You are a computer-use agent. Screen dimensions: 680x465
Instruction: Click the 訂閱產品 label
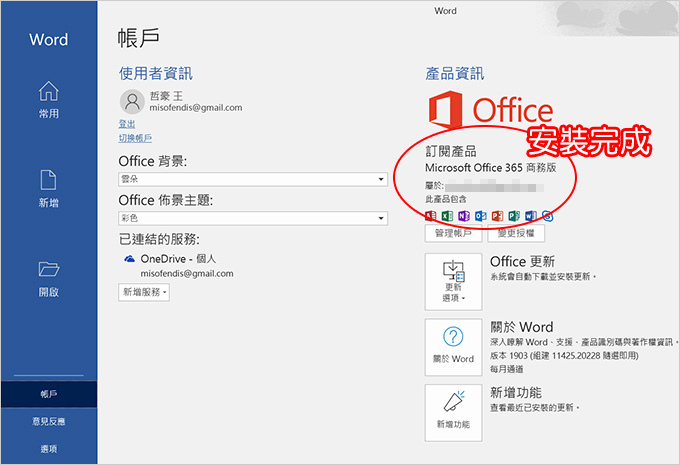pyautogui.click(x=451, y=151)
